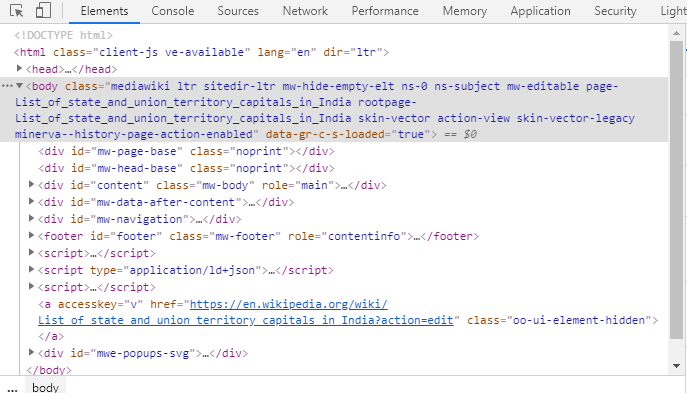Click the vertical scrollbar thumb

pyautogui.click(x=676, y=190)
